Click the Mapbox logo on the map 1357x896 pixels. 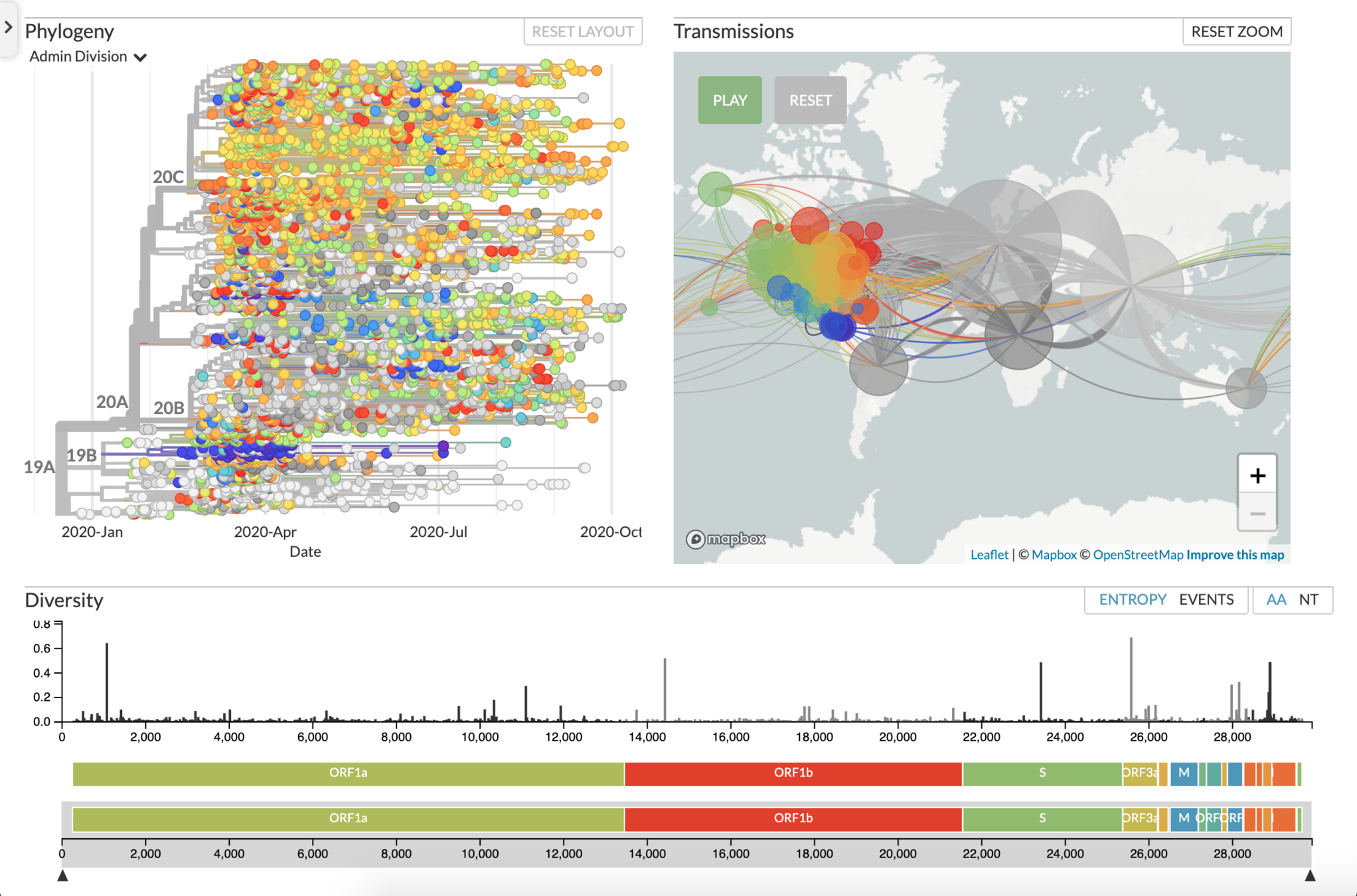coord(726,539)
